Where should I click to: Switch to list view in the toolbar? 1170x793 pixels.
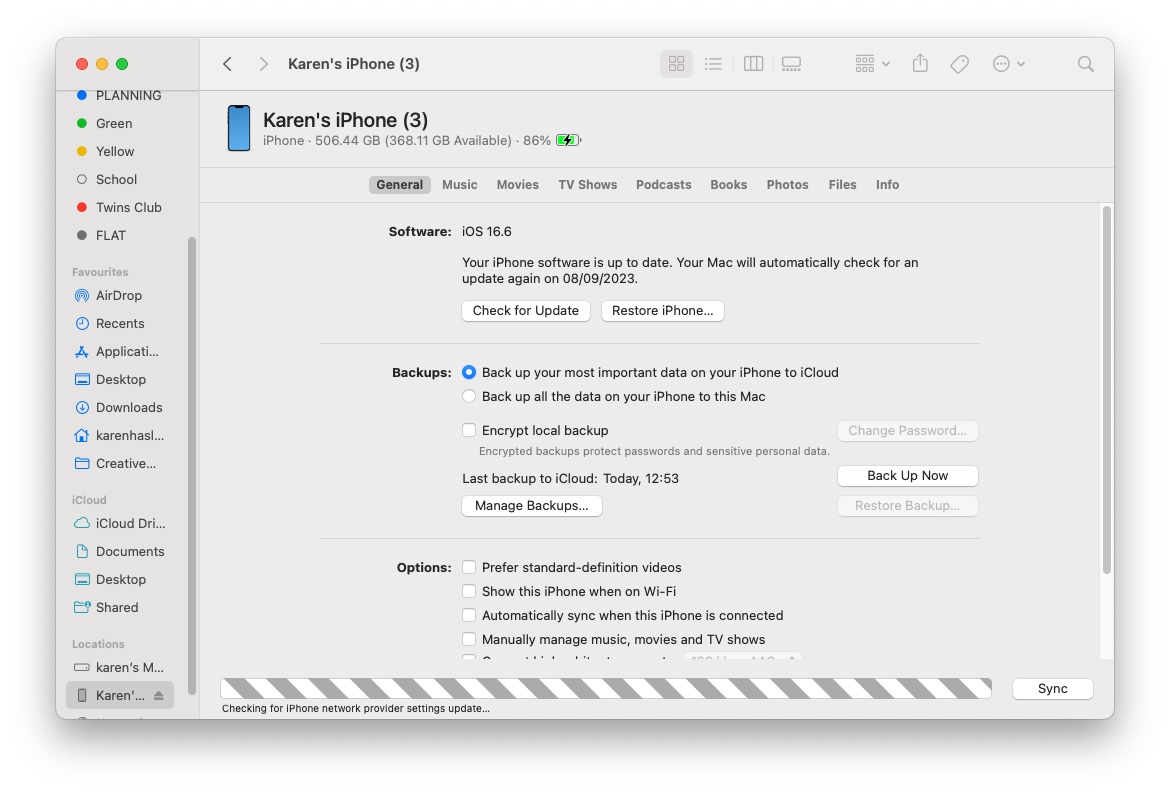pos(713,63)
